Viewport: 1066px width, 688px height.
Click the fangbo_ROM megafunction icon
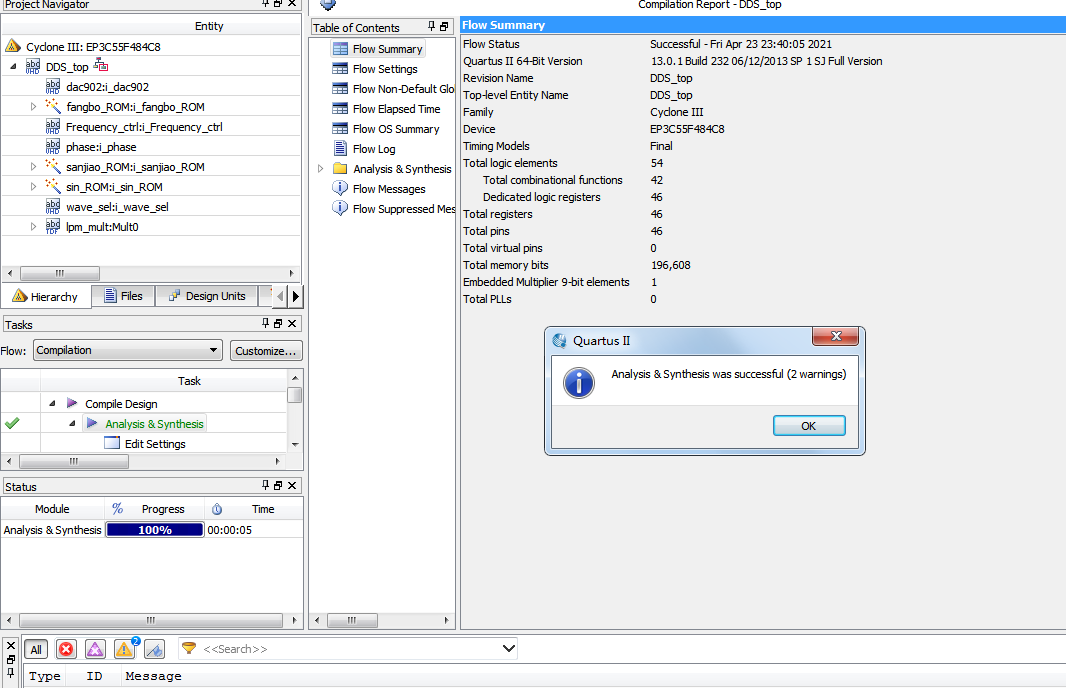click(53, 106)
